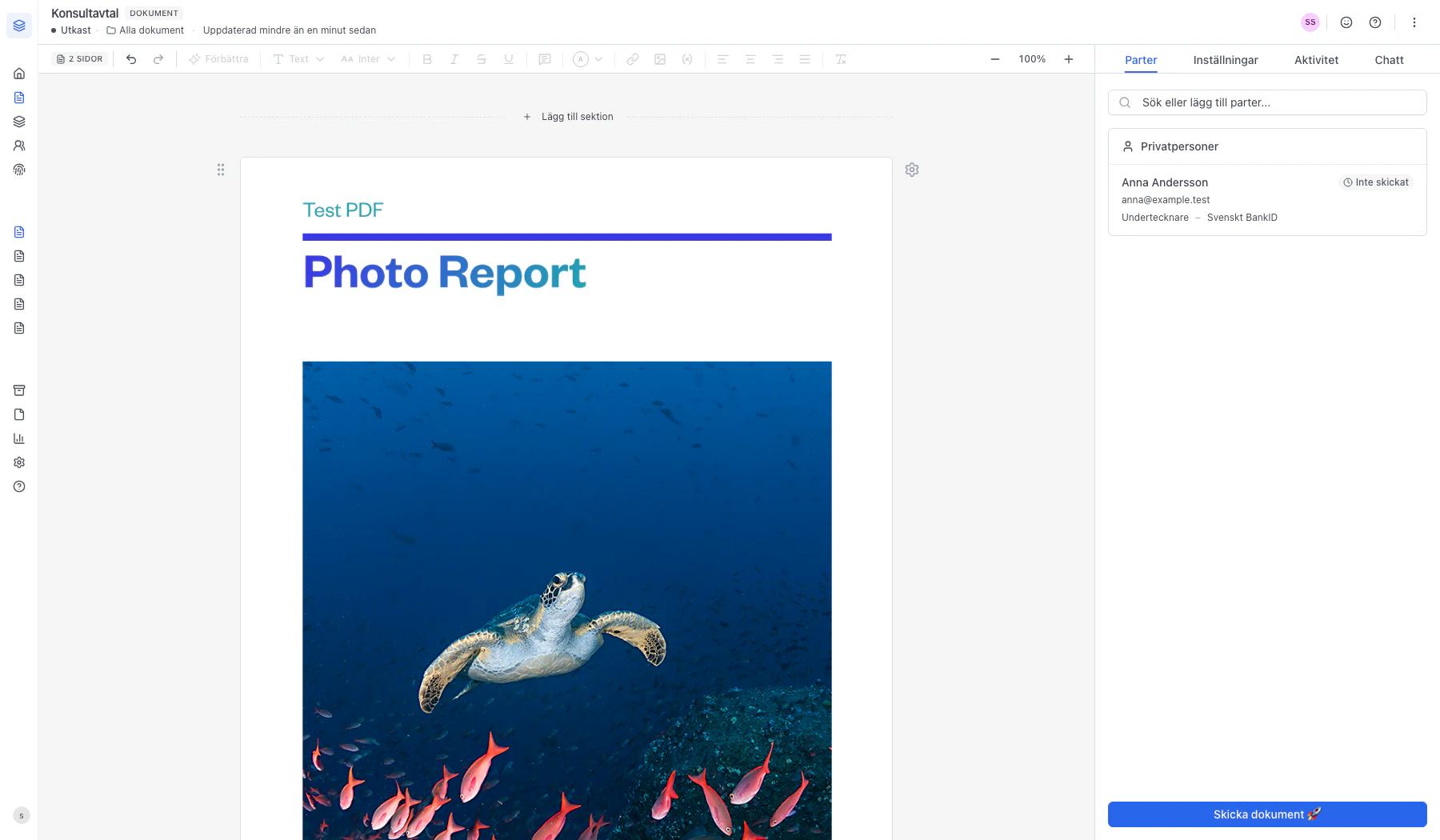Open the settings gear in left sidebar
Screen dimensions: 1440x840
click(19, 462)
